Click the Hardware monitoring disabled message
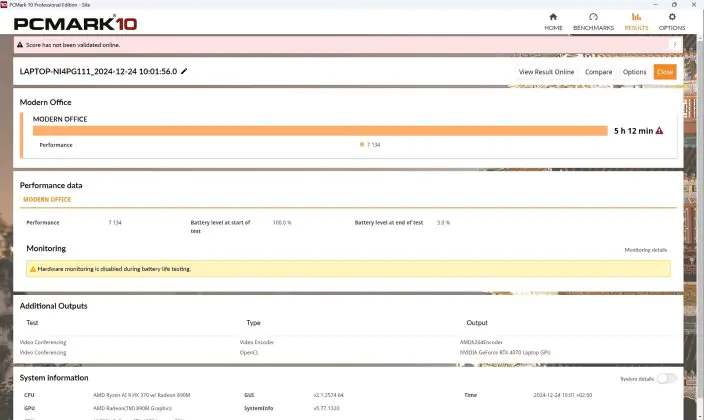 pos(114,269)
